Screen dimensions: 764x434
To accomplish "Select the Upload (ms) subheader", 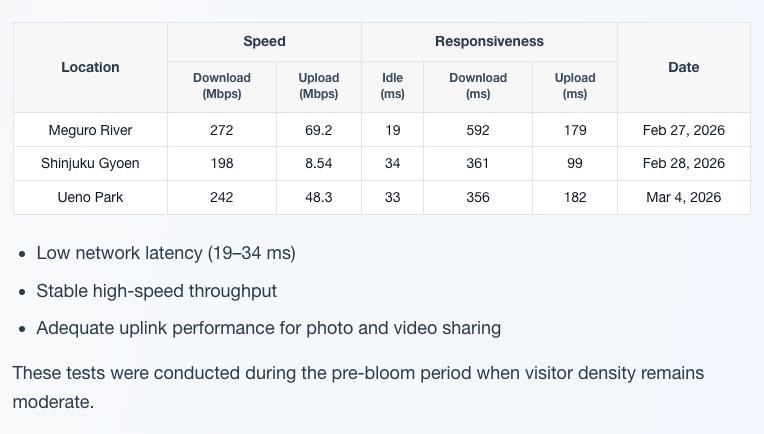I will (574, 86).
